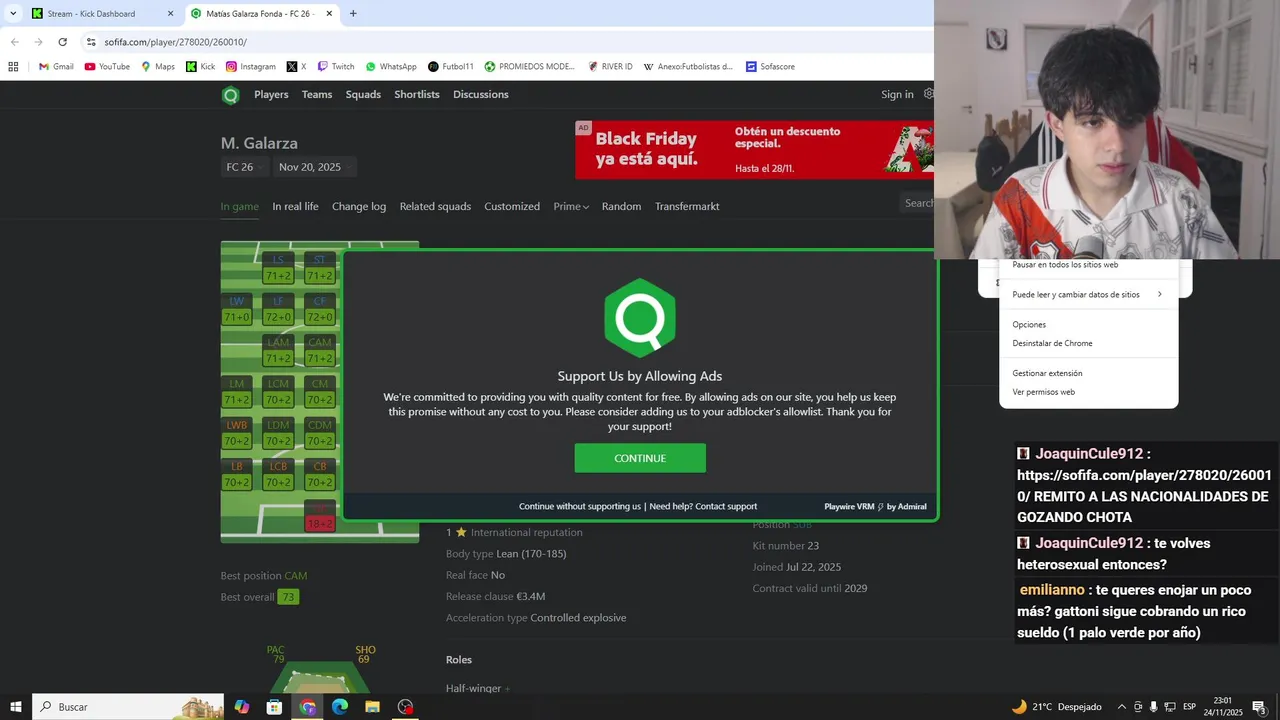
Task: Expand the FC 26 version dropdown
Action: tap(245, 167)
